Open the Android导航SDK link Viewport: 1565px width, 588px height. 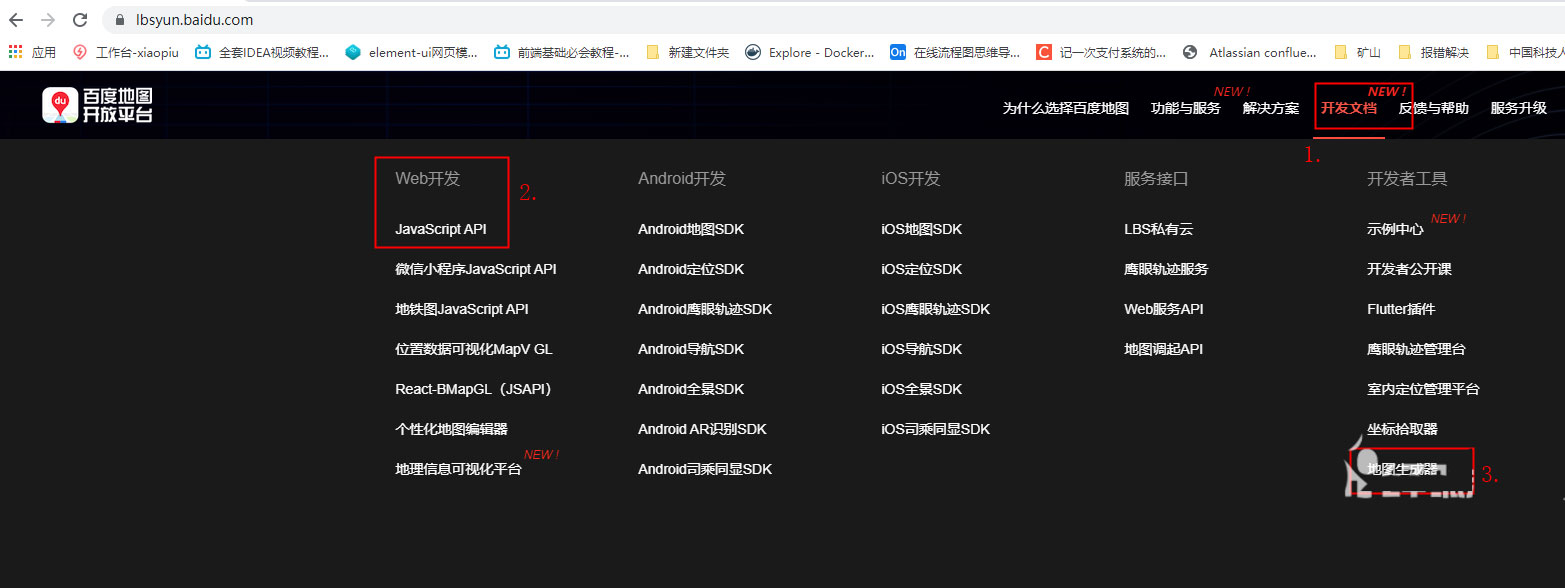coord(691,349)
